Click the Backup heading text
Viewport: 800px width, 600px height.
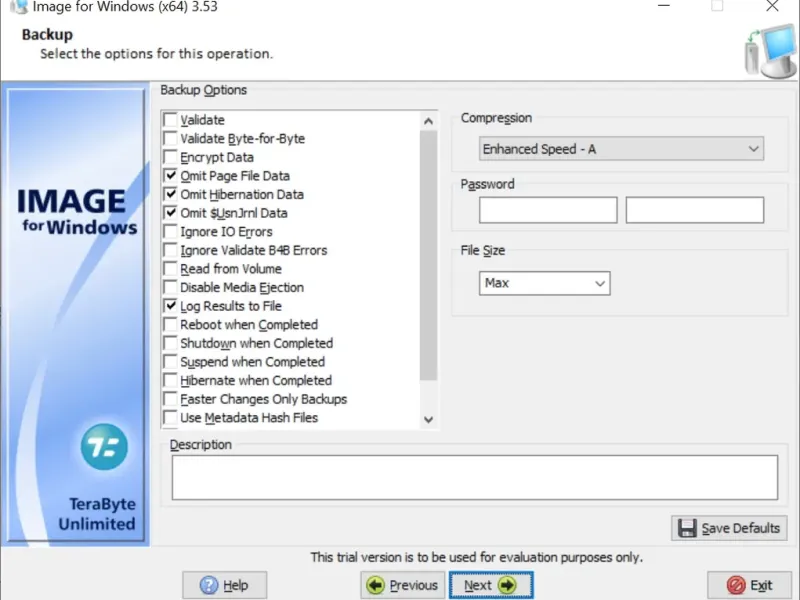coord(47,34)
